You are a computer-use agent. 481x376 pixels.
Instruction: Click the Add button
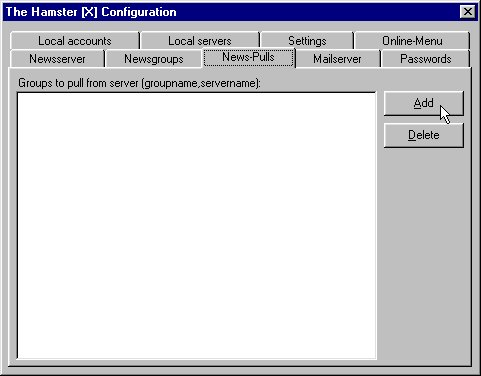click(424, 103)
